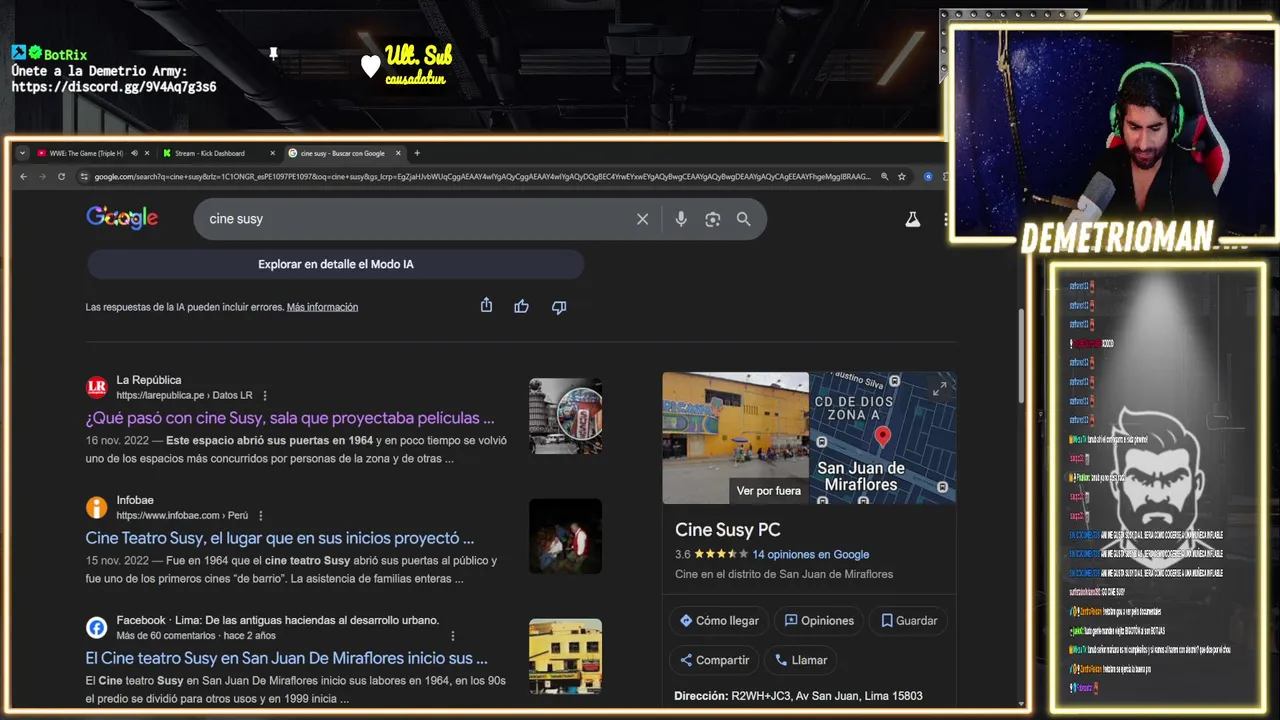Browser forward arrow button
The width and height of the screenshot is (1280, 720).
tap(42, 177)
